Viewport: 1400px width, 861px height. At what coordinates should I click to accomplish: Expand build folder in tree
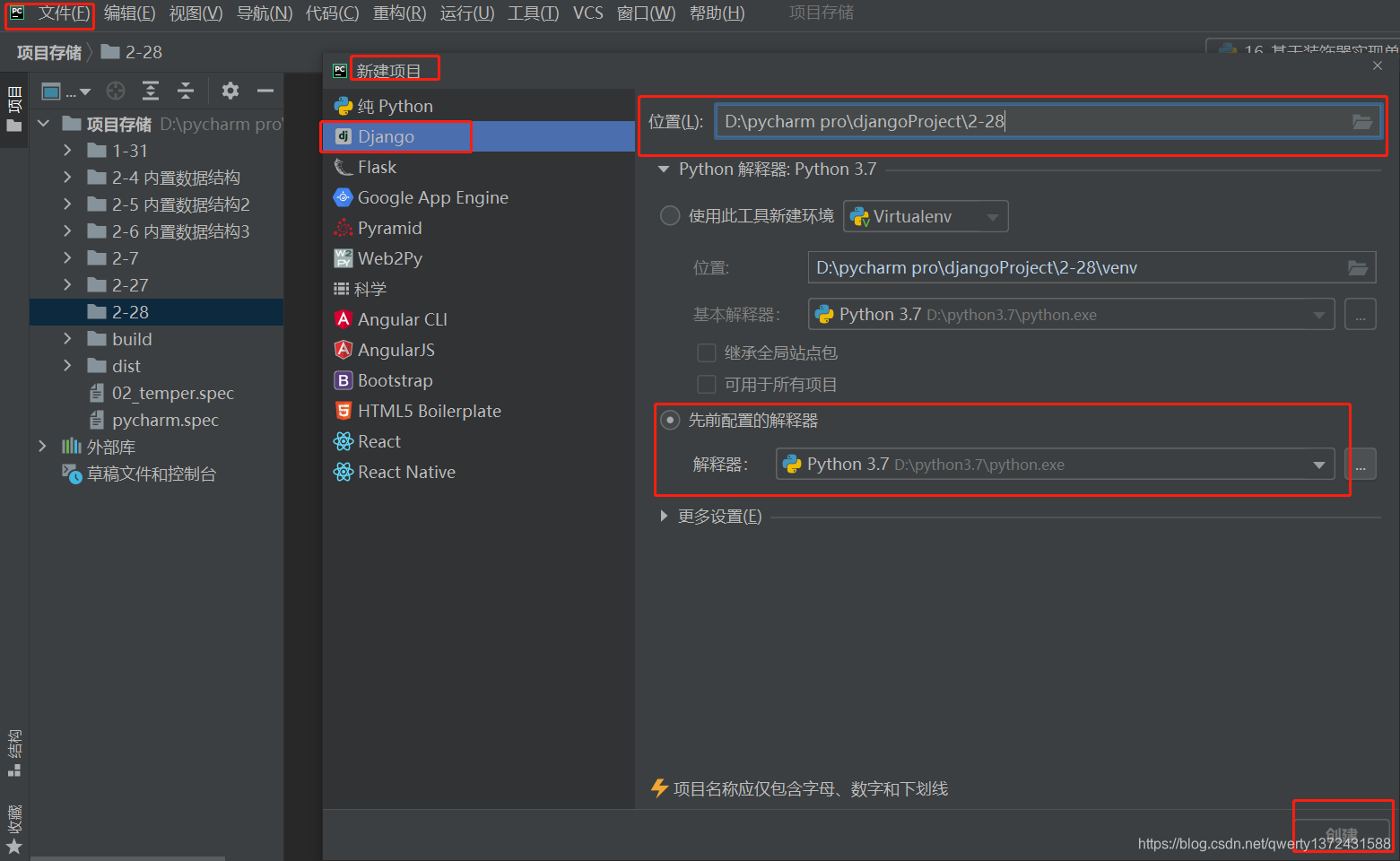click(x=67, y=339)
